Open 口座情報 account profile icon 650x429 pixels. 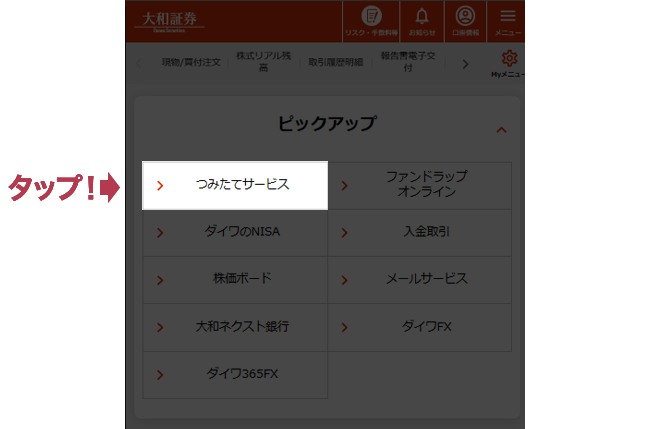pos(465,17)
